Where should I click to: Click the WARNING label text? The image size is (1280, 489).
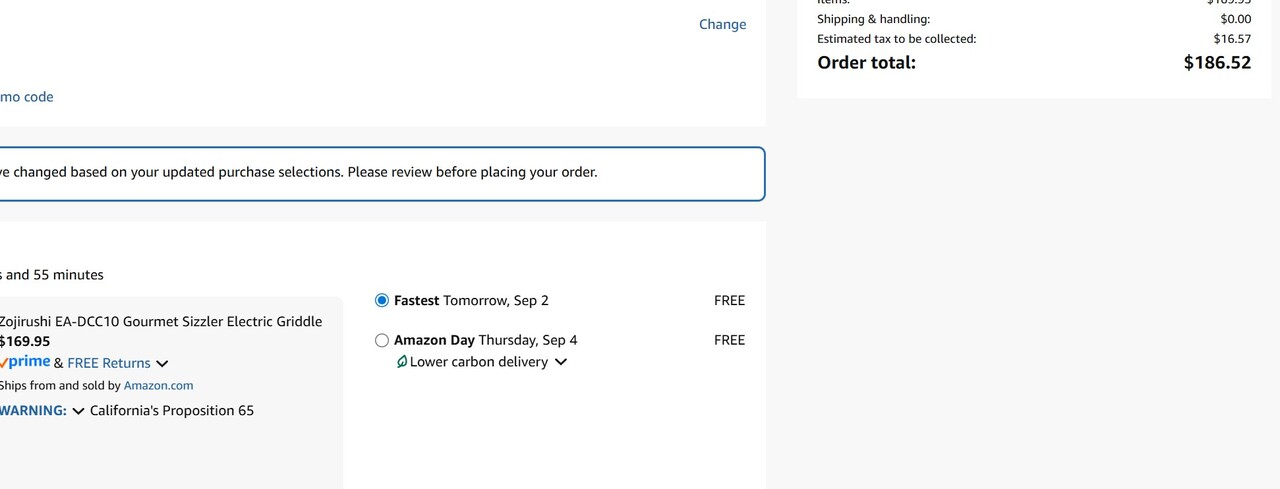click(33, 411)
